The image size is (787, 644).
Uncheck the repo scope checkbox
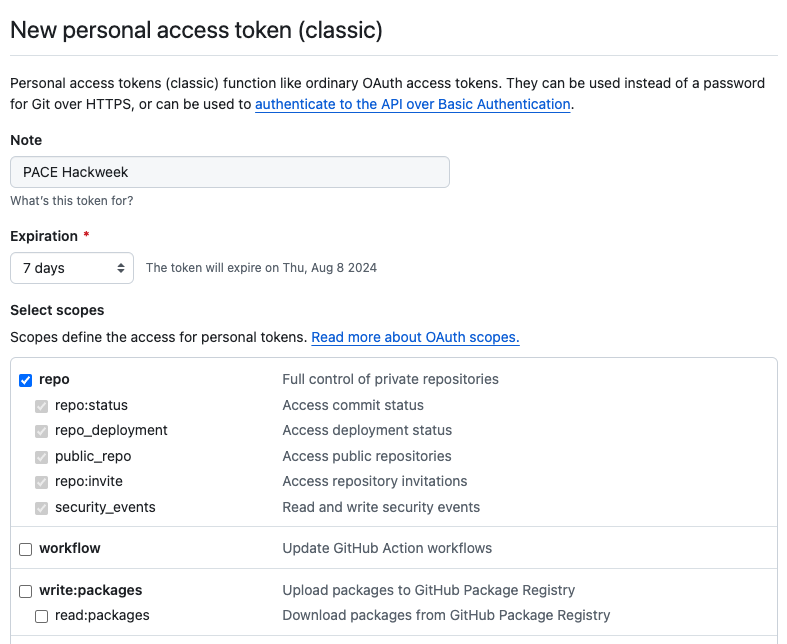coord(26,380)
